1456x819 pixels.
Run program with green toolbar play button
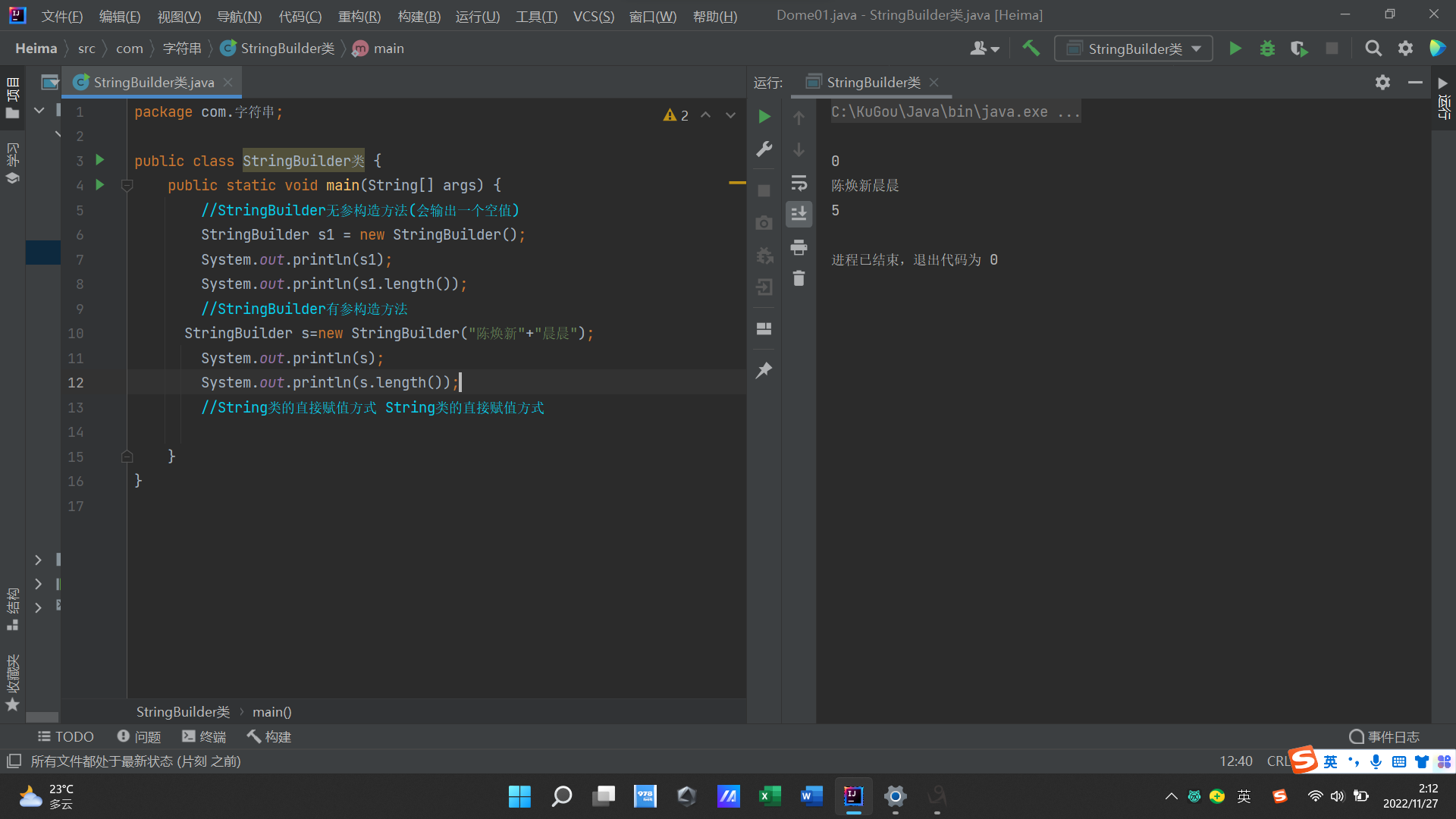click(1235, 49)
